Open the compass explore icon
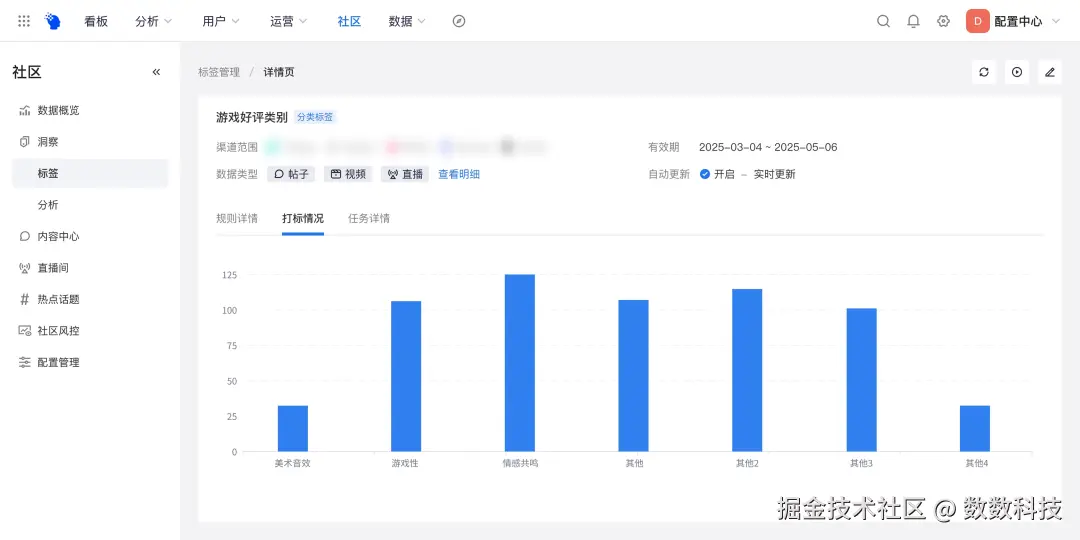 click(459, 21)
